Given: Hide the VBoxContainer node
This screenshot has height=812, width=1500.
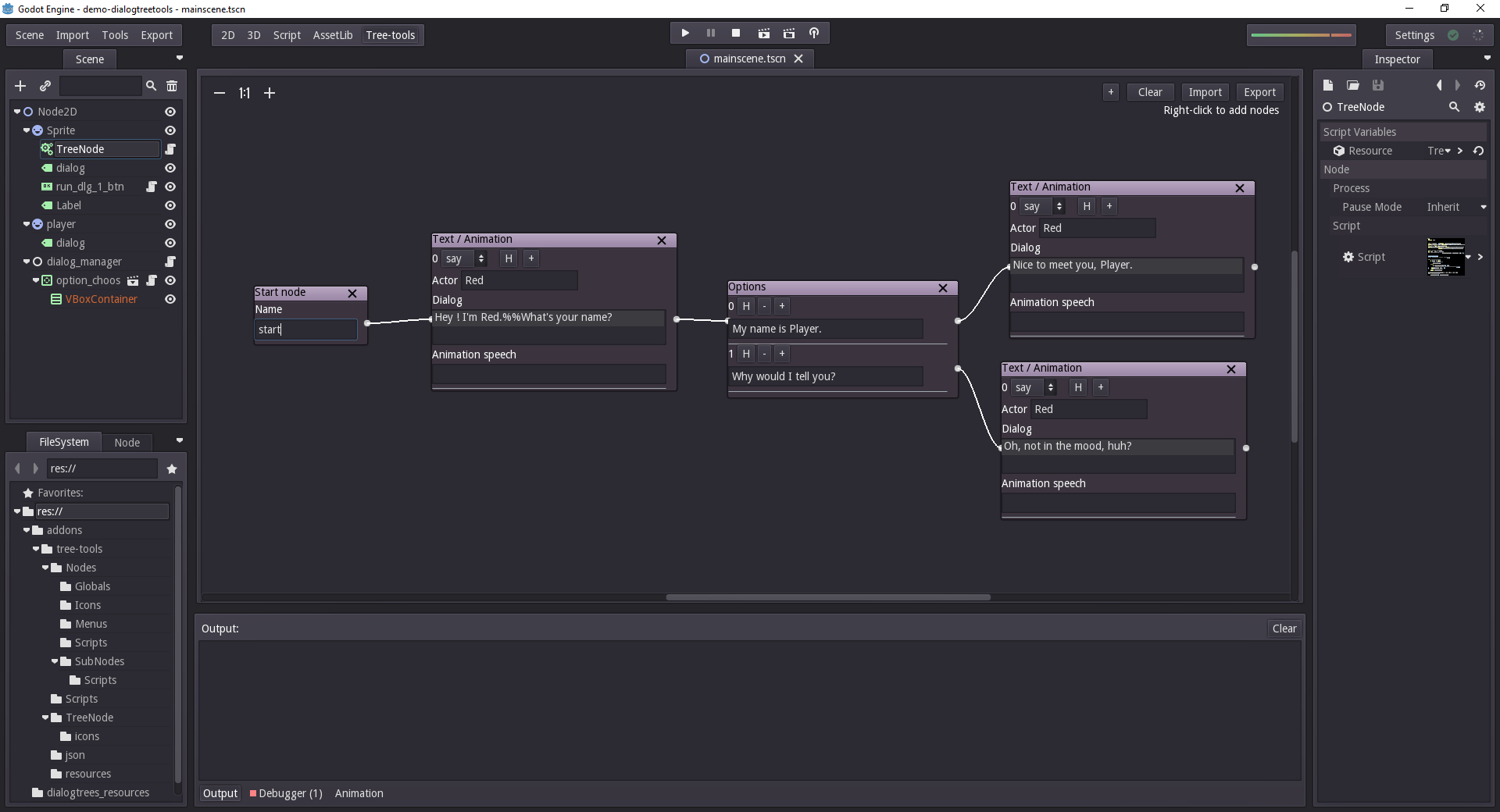Looking at the screenshot, I should 170,299.
